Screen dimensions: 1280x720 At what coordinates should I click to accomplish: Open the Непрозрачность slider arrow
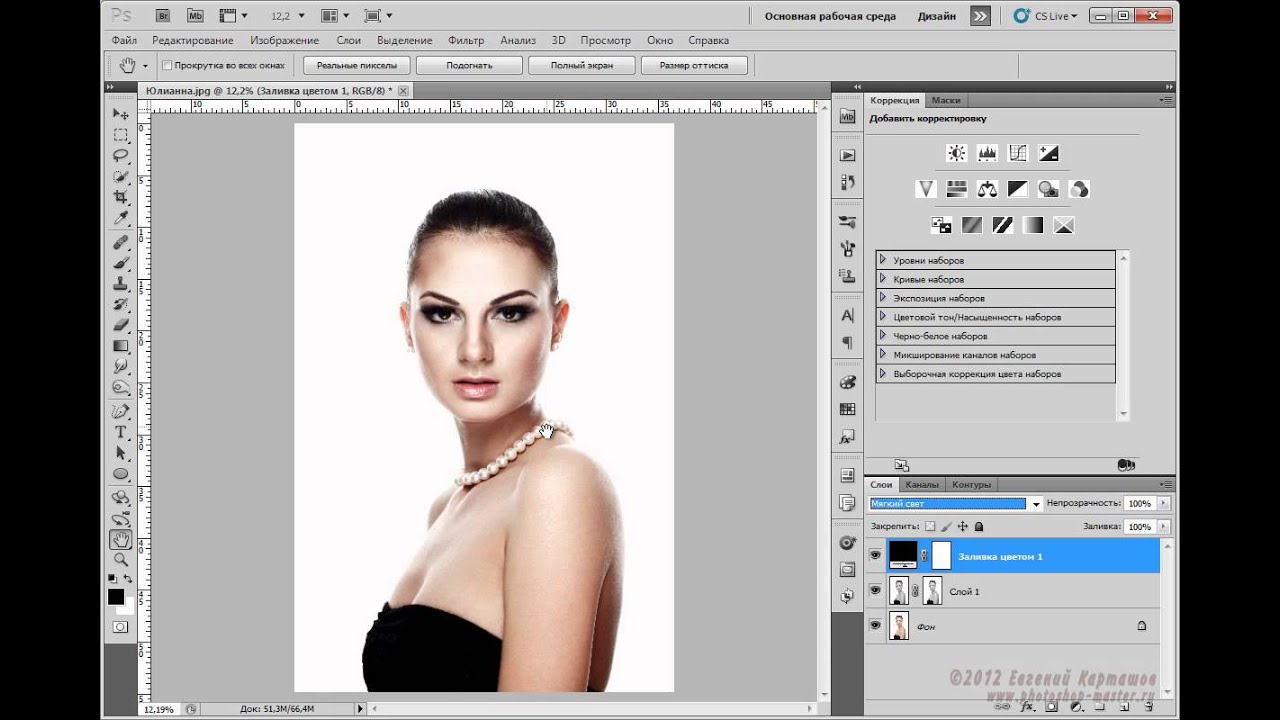pyautogui.click(x=1162, y=504)
